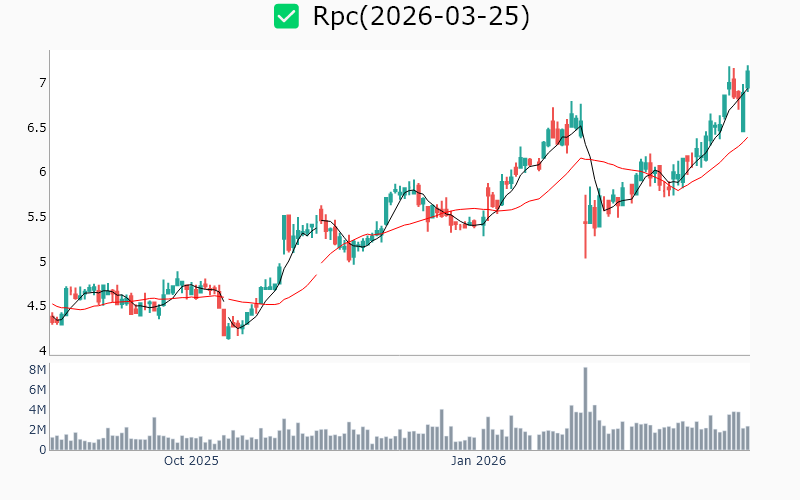
Task: Click the 0 volume axis label
Action: click(x=42, y=450)
